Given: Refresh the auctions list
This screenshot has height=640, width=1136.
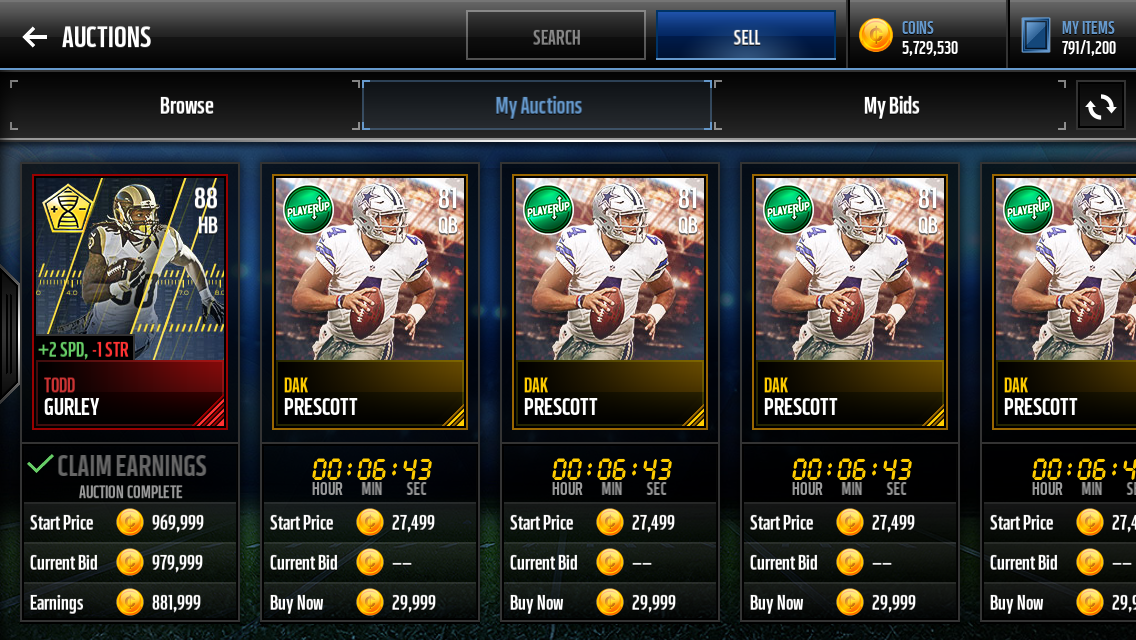Looking at the screenshot, I should click(1100, 106).
